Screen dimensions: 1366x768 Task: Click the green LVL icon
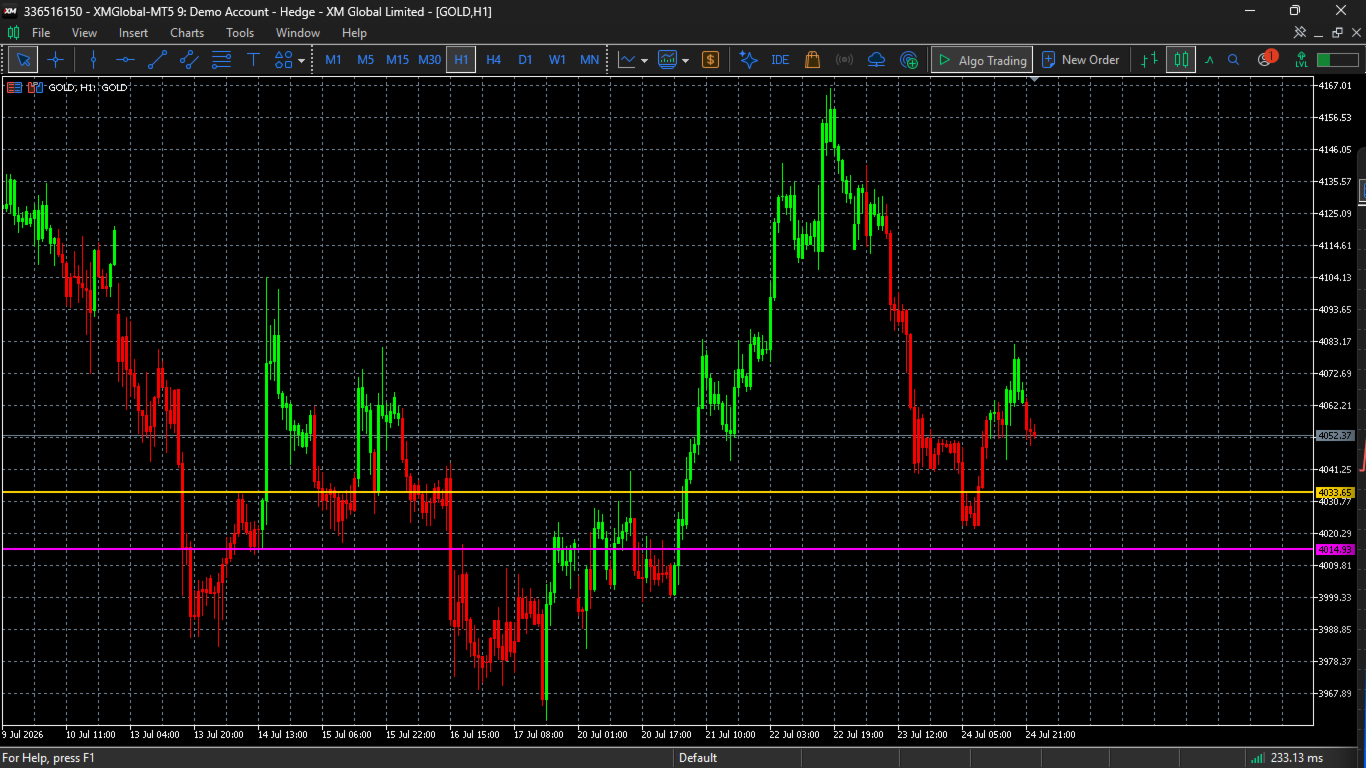pyautogui.click(x=1301, y=60)
